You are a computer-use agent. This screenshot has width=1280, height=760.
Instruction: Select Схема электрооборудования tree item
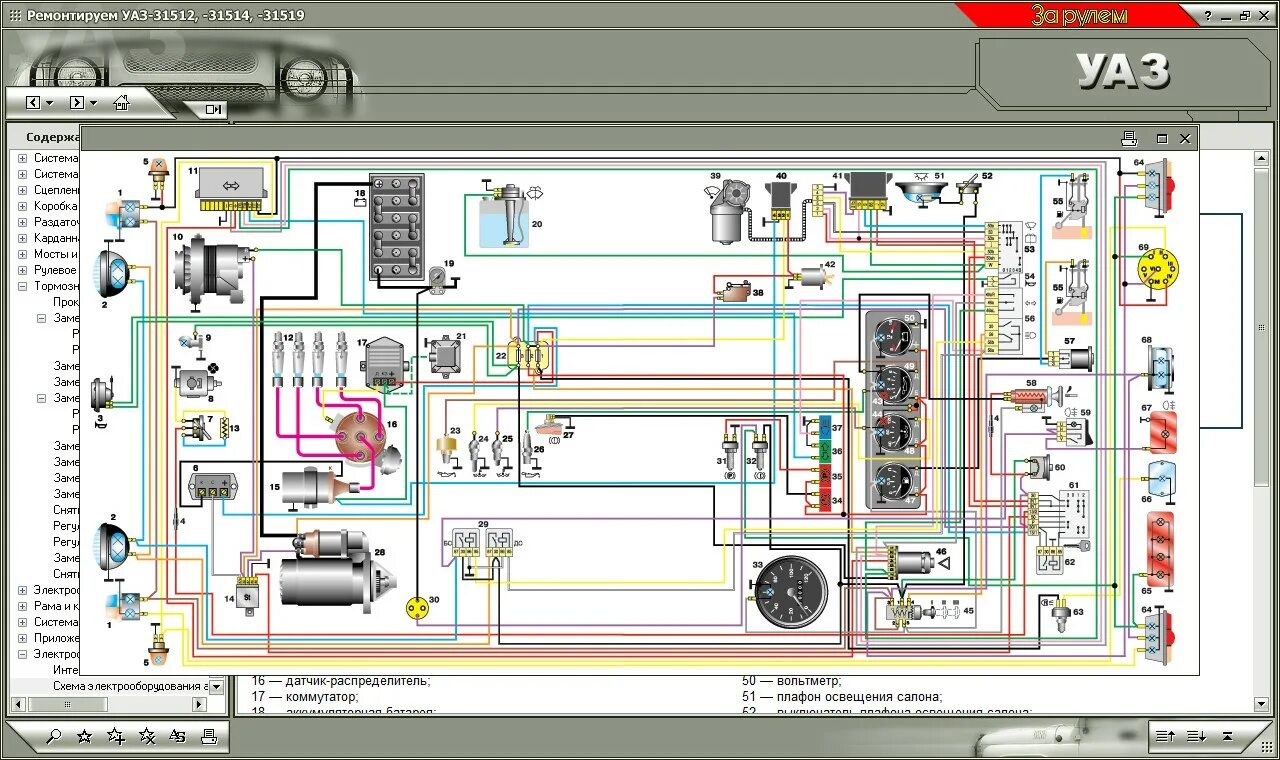(130, 686)
